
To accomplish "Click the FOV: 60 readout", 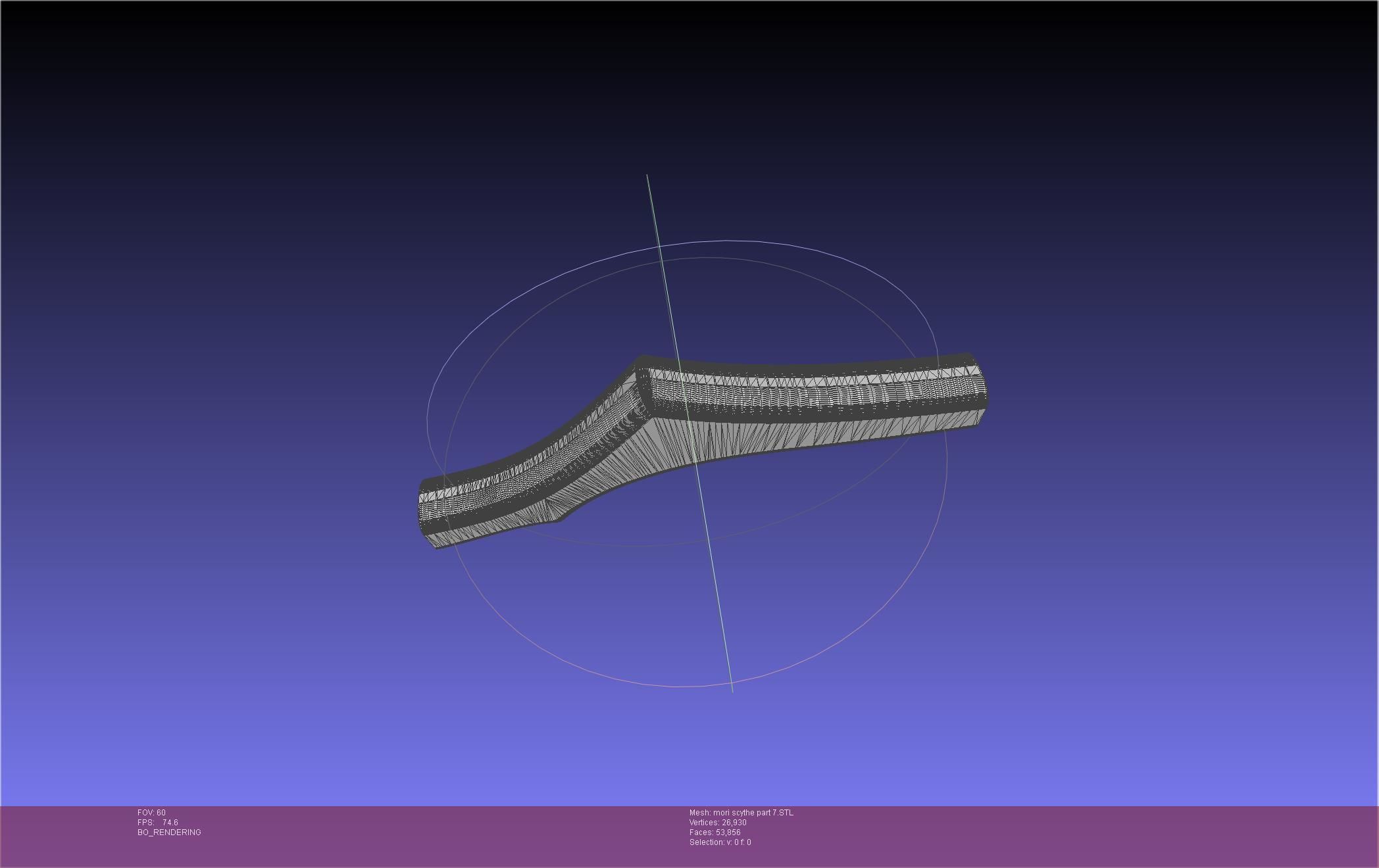I will click(x=151, y=813).
